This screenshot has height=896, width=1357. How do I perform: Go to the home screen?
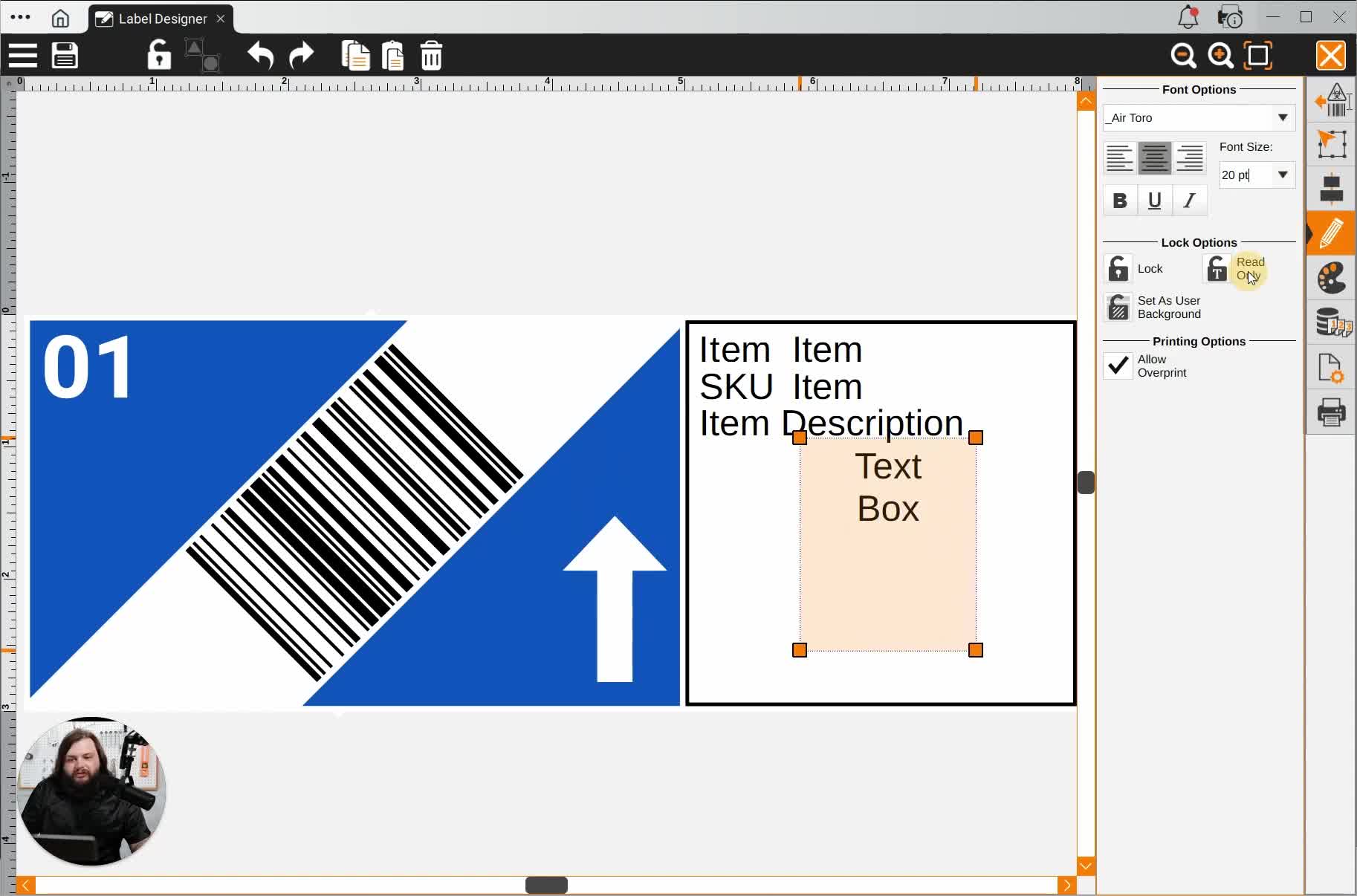coord(60,18)
